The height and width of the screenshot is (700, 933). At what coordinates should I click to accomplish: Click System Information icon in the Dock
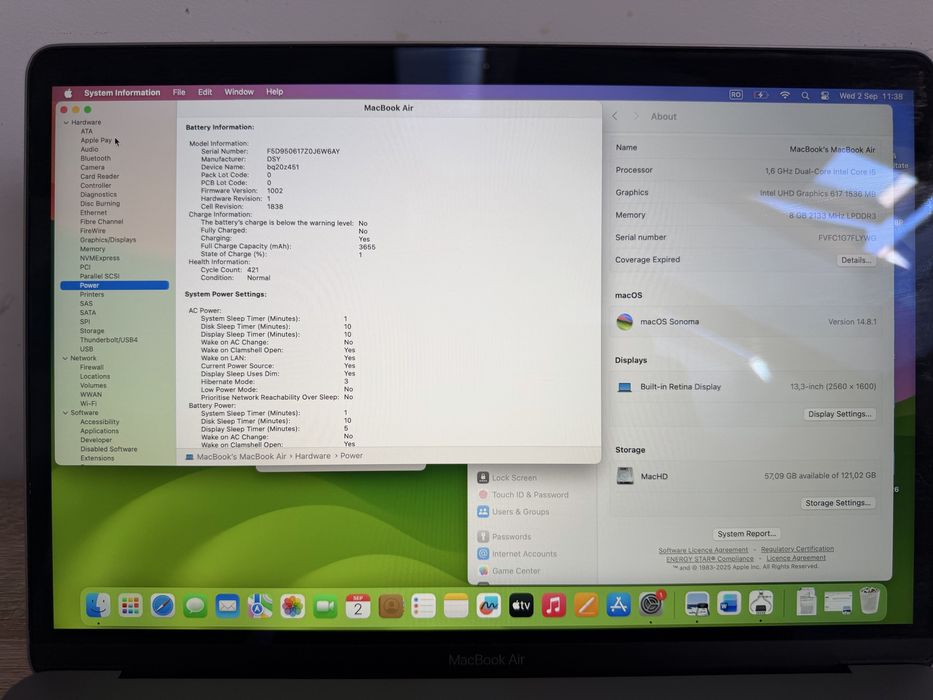[761, 605]
